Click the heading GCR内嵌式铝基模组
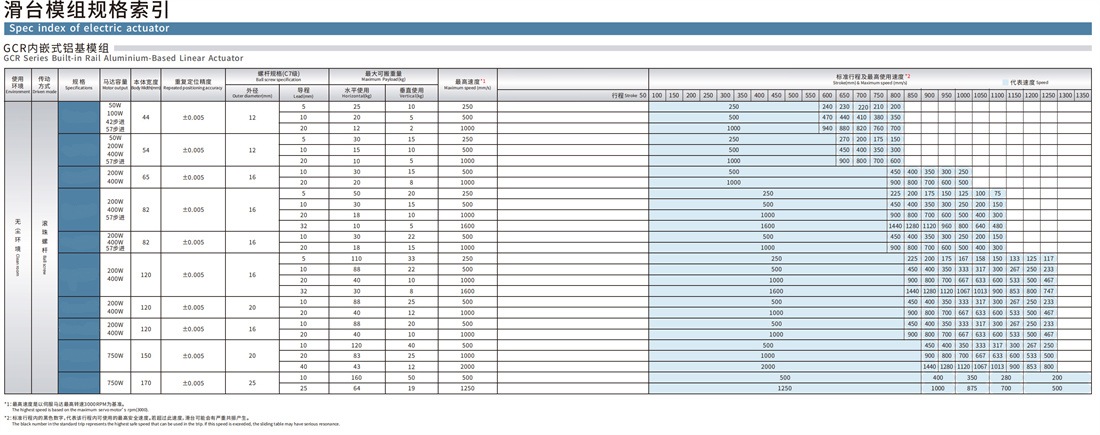1100x435 pixels. 56,48
